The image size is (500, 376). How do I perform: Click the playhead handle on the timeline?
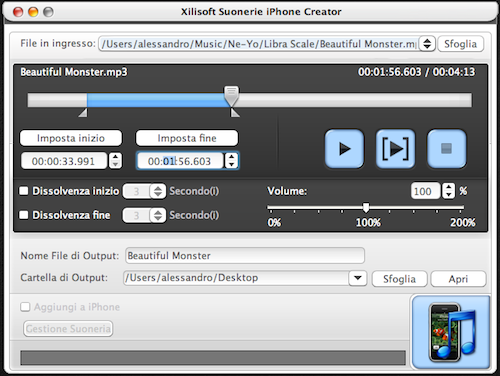[231, 96]
